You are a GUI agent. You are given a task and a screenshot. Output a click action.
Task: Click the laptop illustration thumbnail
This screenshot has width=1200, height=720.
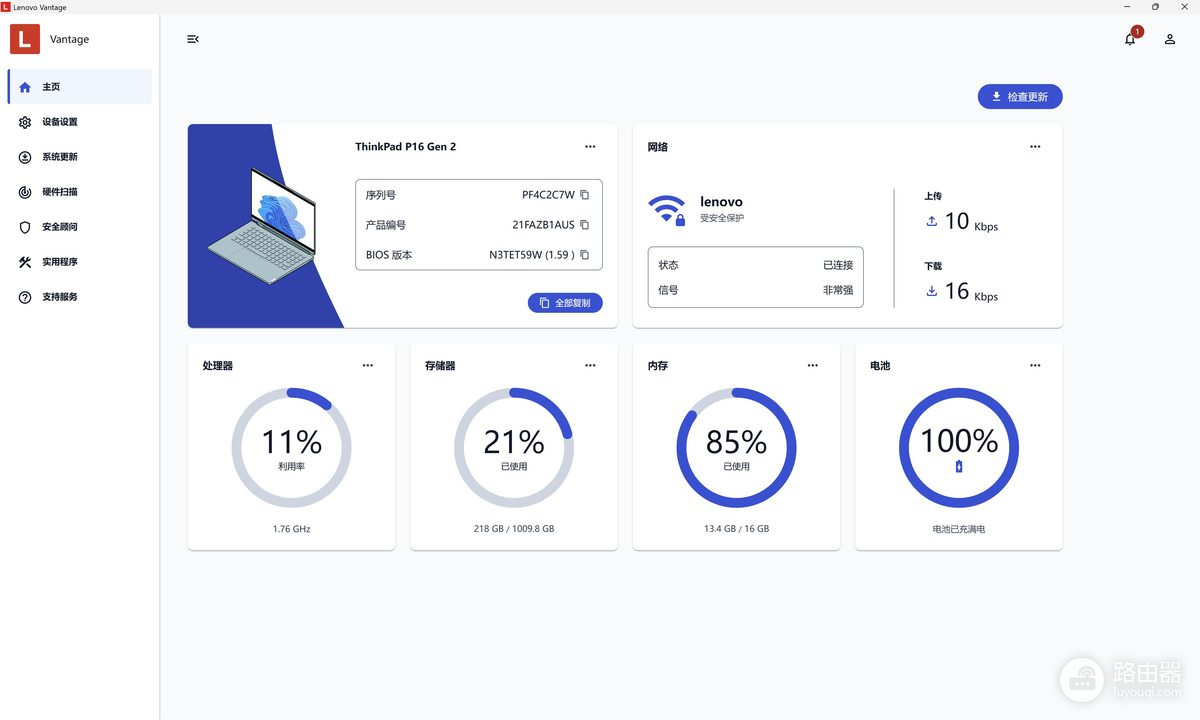pyautogui.click(x=262, y=225)
